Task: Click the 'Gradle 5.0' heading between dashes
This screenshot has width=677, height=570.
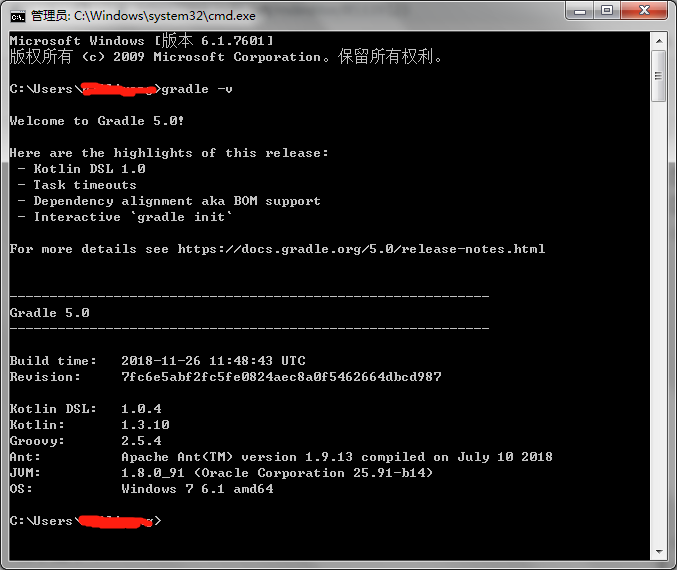Action: [50, 313]
